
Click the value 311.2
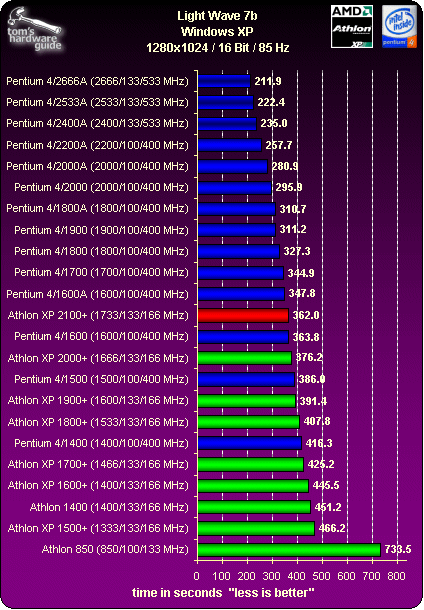293,229
